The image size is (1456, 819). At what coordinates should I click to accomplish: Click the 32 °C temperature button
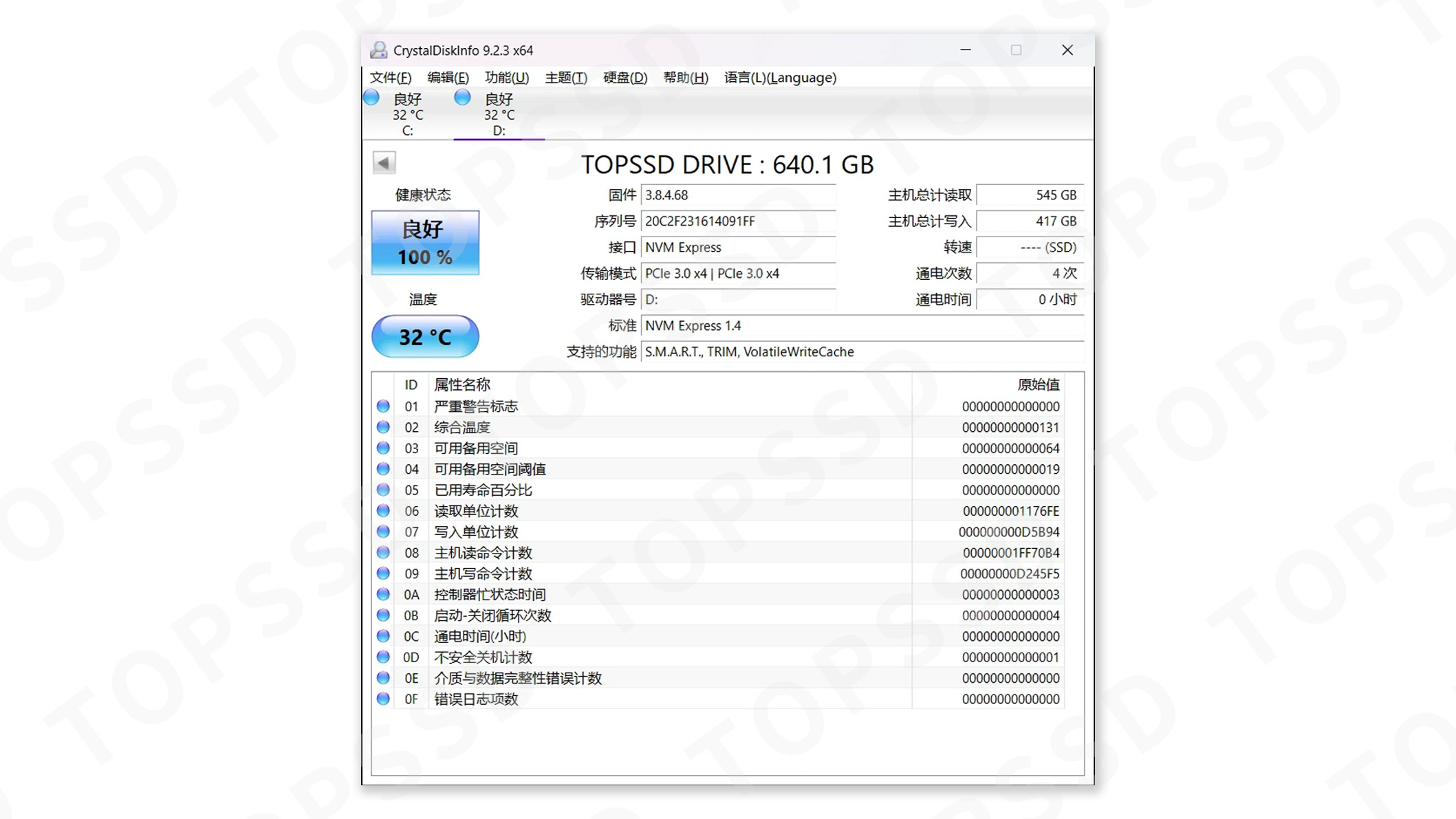coord(425,336)
